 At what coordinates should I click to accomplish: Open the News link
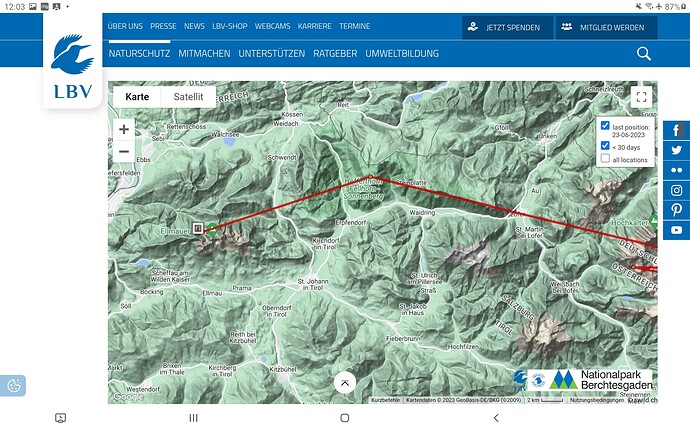point(195,26)
